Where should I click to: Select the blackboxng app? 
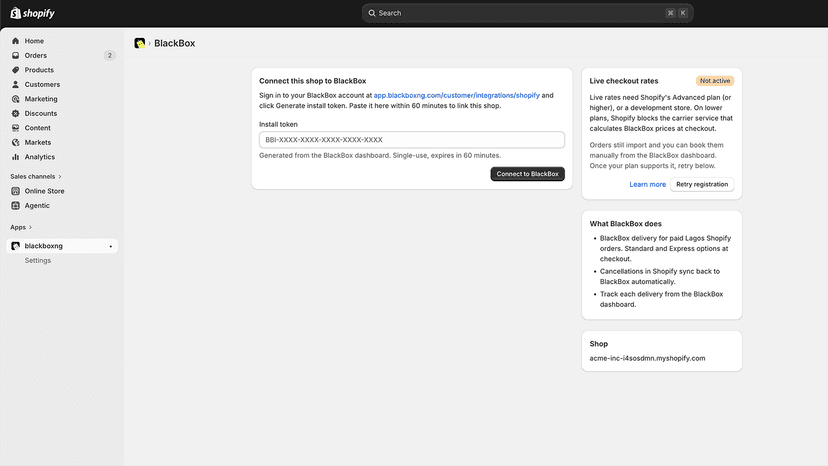coord(62,246)
